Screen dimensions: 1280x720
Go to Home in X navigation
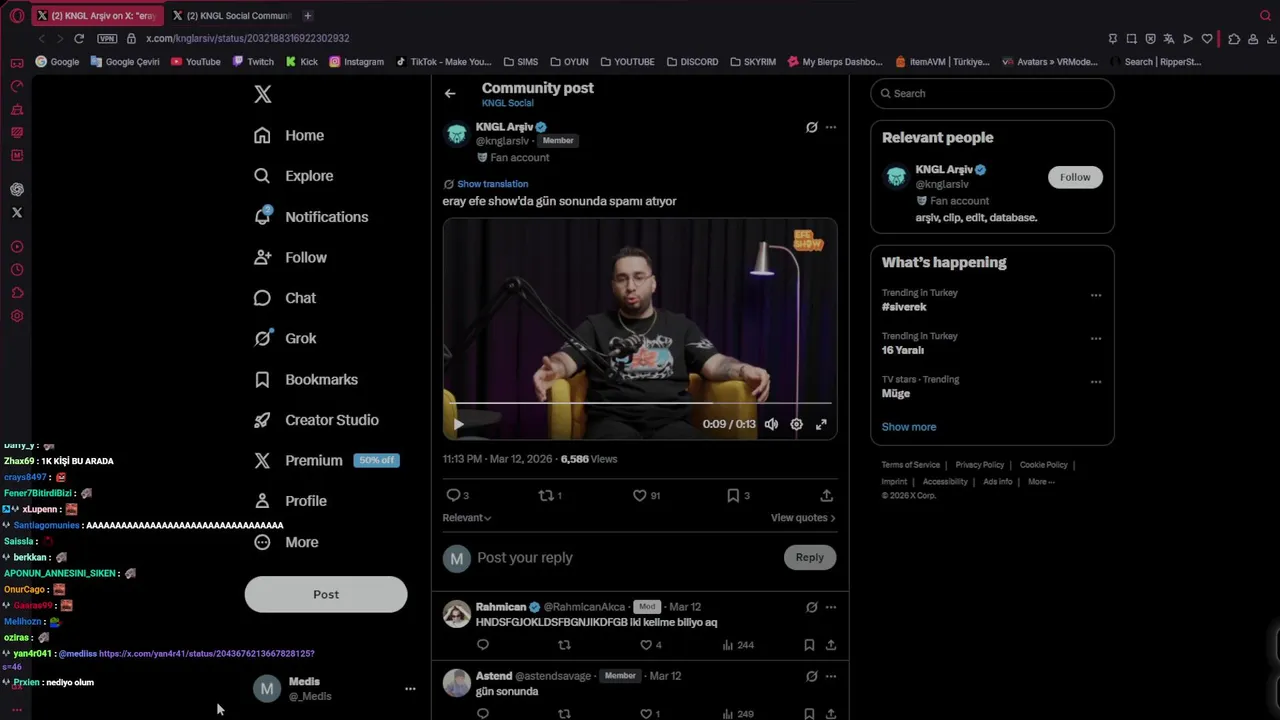[x=289, y=135]
